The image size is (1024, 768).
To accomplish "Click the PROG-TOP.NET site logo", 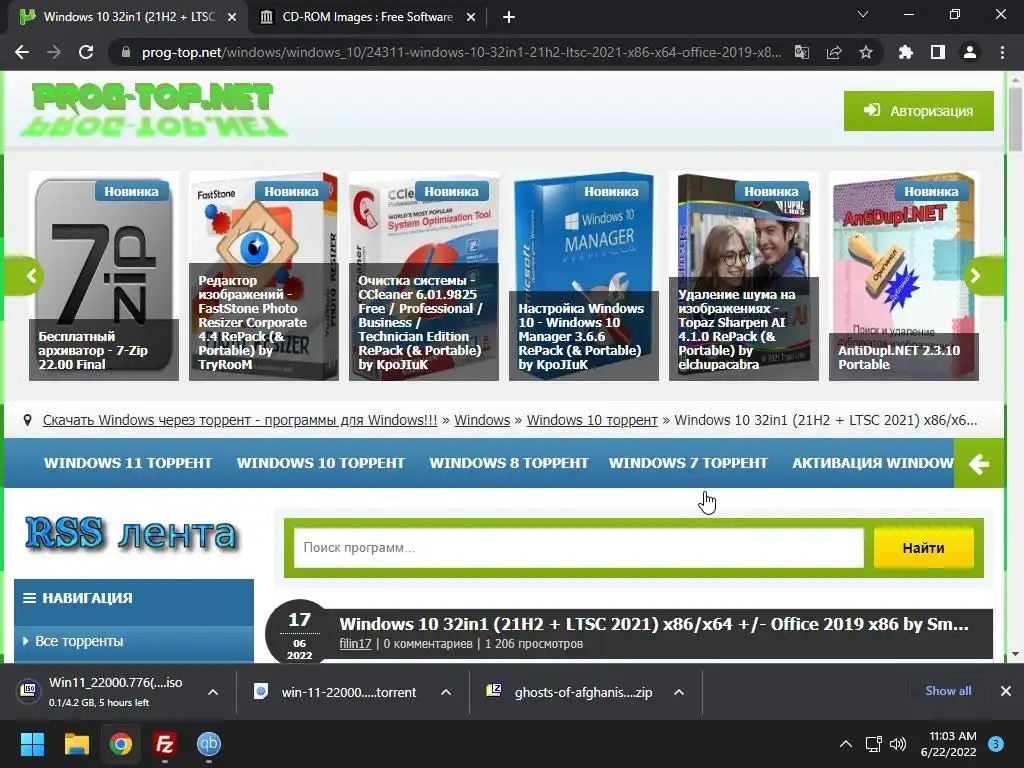I will pyautogui.click(x=153, y=110).
